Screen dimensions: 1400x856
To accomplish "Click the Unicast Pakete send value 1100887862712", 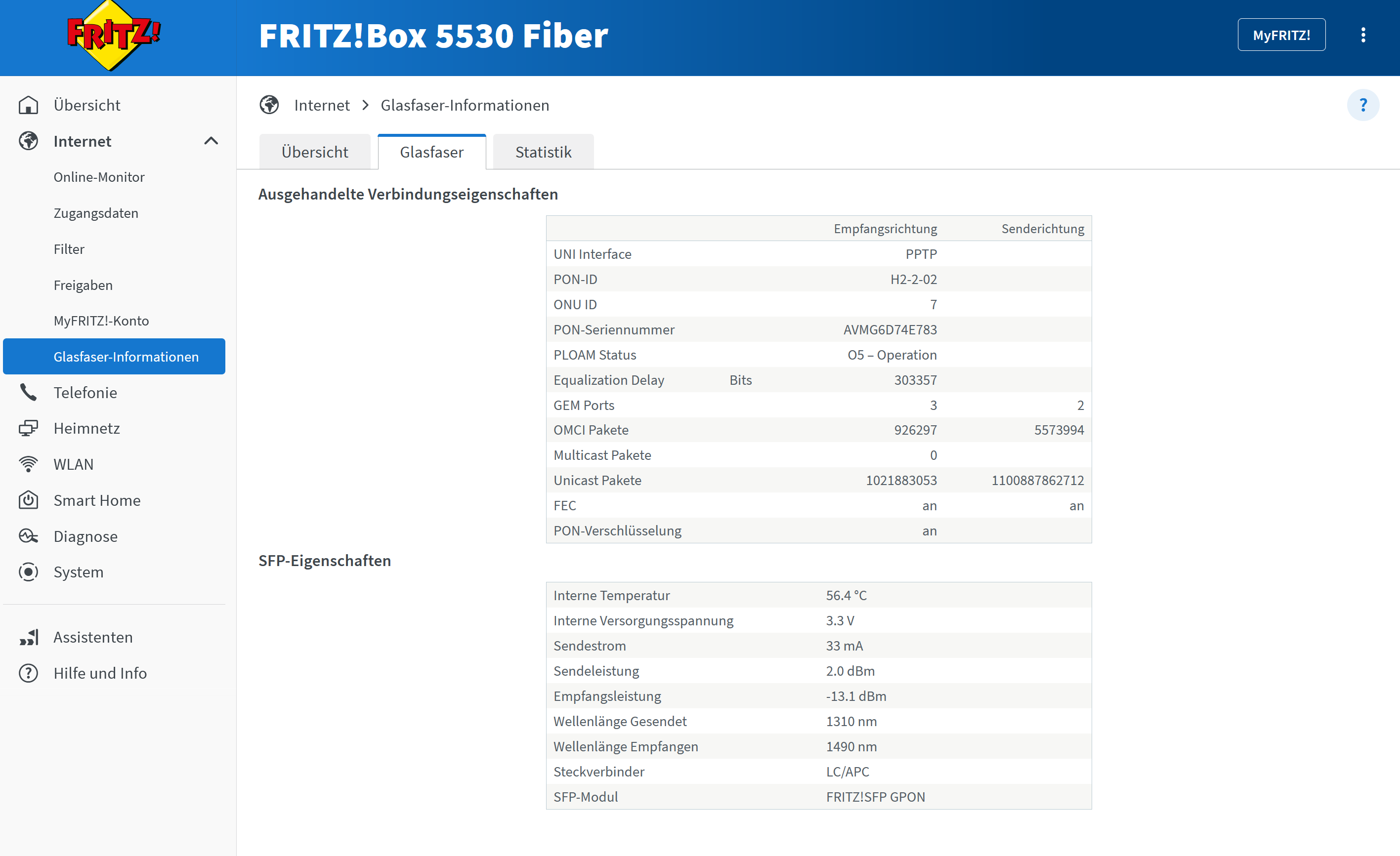I will [1037, 481].
